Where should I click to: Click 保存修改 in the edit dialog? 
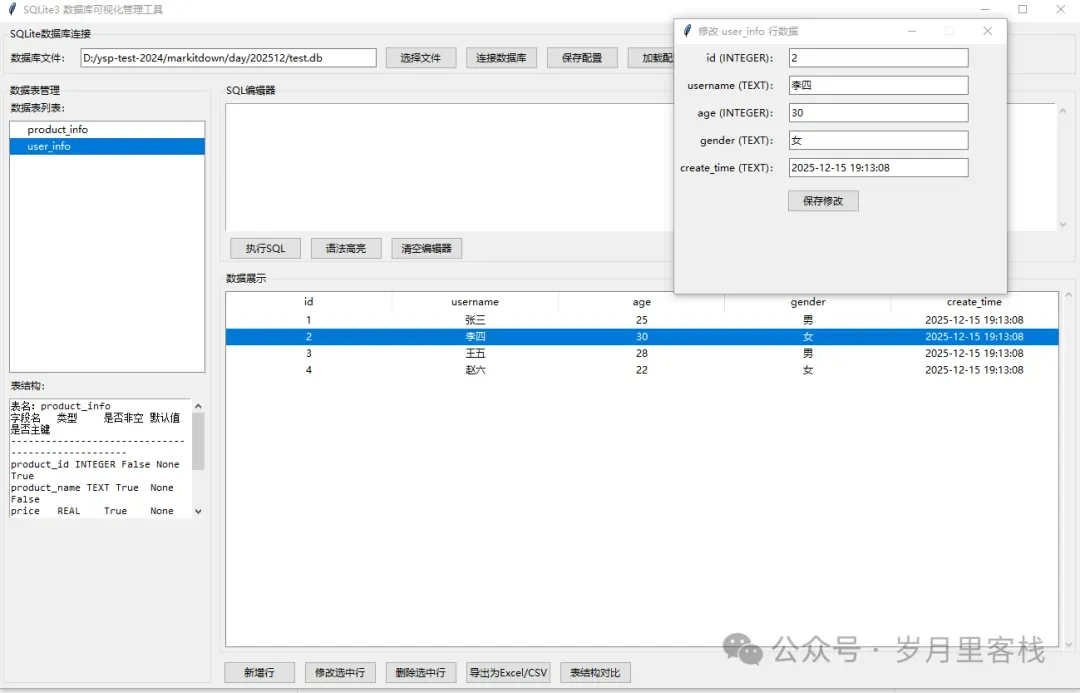click(823, 201)
